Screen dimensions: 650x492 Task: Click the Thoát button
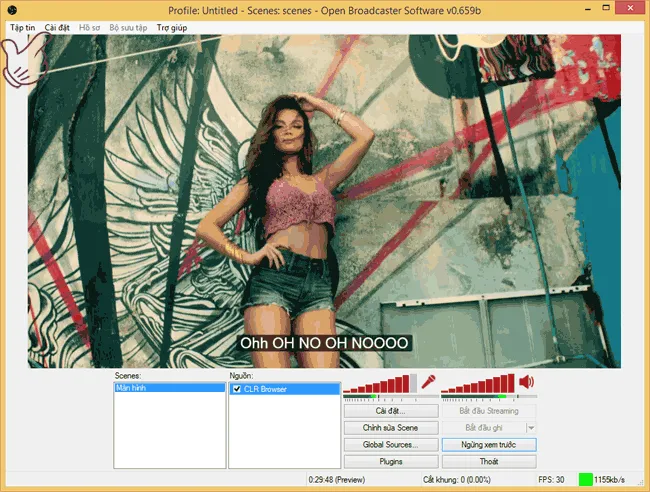click(x=489, y=461)
